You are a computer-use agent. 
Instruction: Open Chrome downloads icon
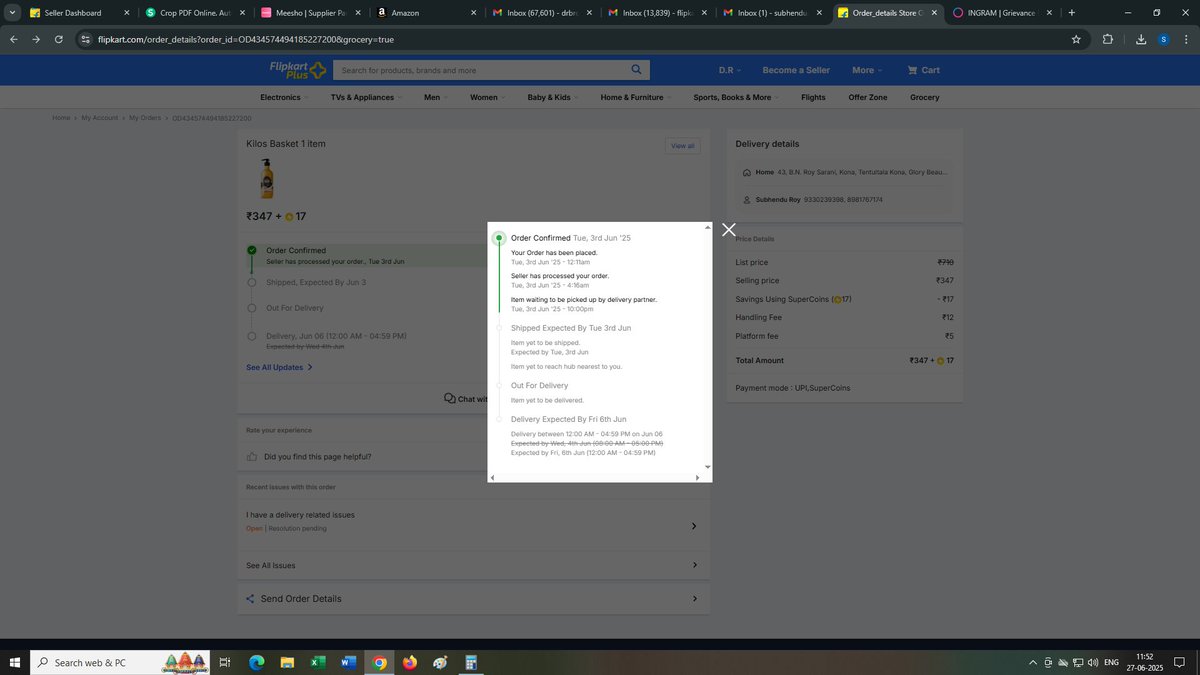1141,39
